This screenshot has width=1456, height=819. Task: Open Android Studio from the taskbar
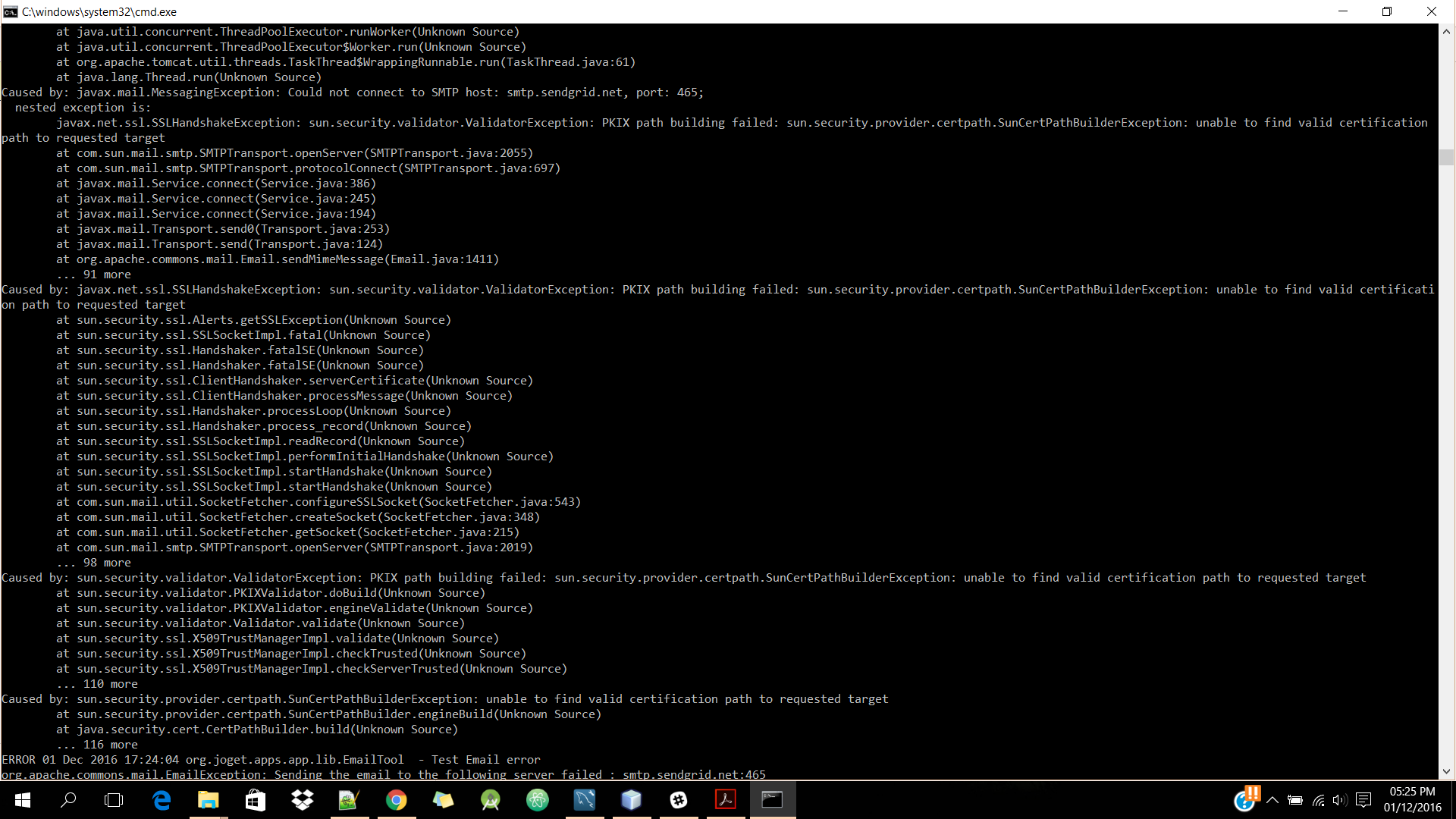(x=491, y=800)
